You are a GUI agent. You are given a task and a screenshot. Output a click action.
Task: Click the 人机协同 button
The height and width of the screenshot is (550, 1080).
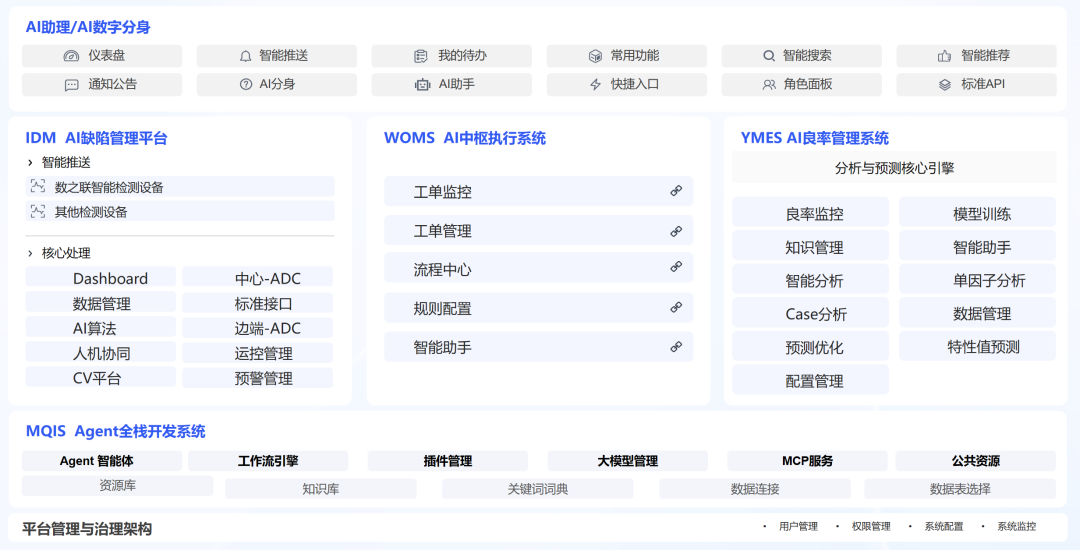tap(101, 352)
